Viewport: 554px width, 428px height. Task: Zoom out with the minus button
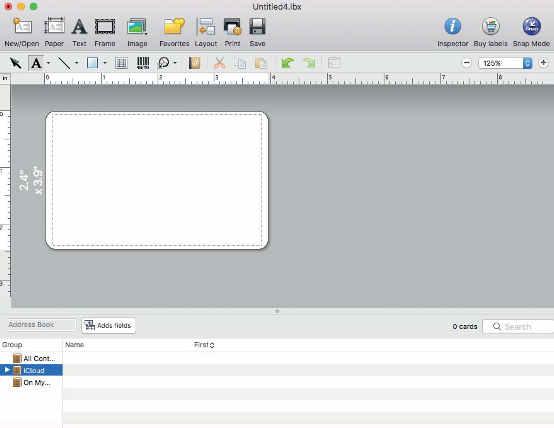pyautogui.click(x=466, y=63)
